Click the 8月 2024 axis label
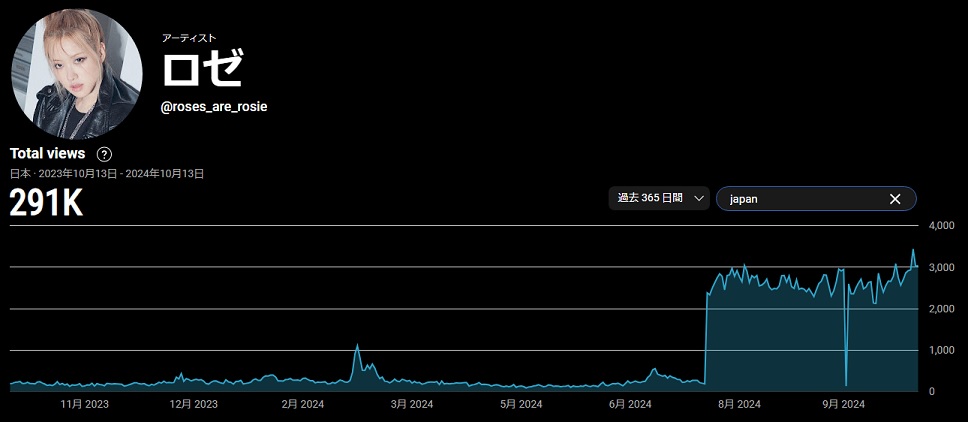This screenshot has width=968, height=422. click(740, 404)
